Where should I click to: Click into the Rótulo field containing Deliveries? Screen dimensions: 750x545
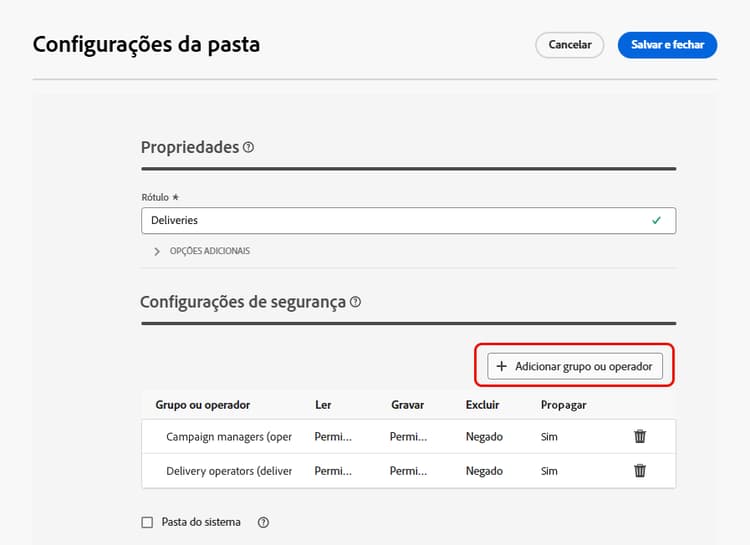tap(408, 221)
